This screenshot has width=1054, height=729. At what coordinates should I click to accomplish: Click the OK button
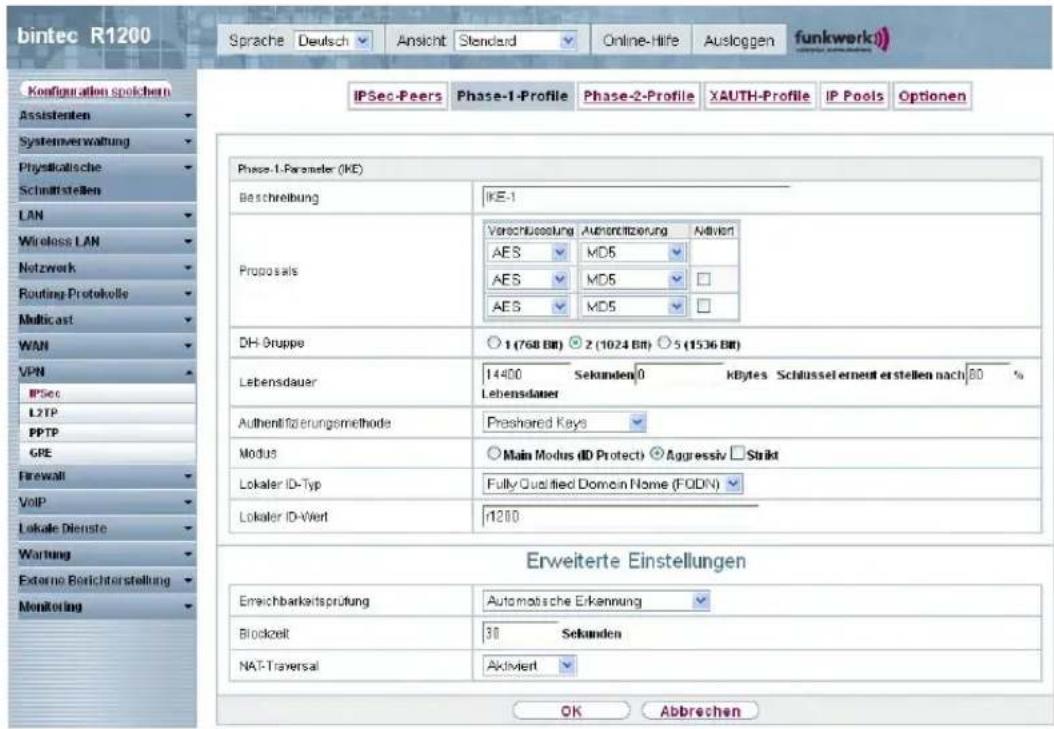coord(571,711)
